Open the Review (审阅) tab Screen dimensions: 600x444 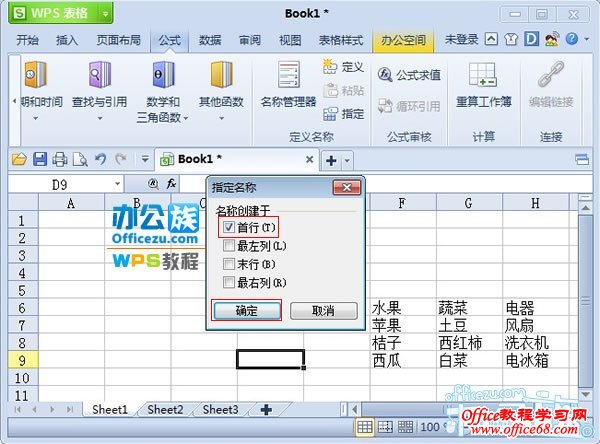[250, 40]
